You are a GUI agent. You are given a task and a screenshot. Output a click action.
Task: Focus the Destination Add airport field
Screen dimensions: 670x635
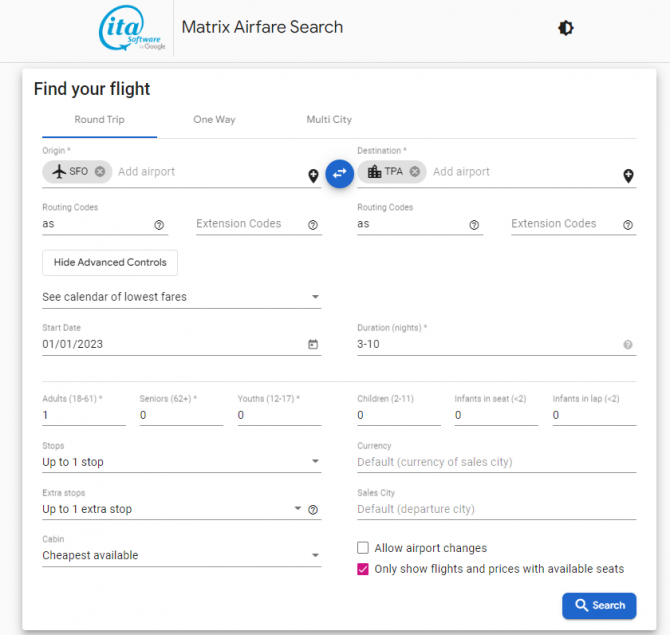coord(525,172)
